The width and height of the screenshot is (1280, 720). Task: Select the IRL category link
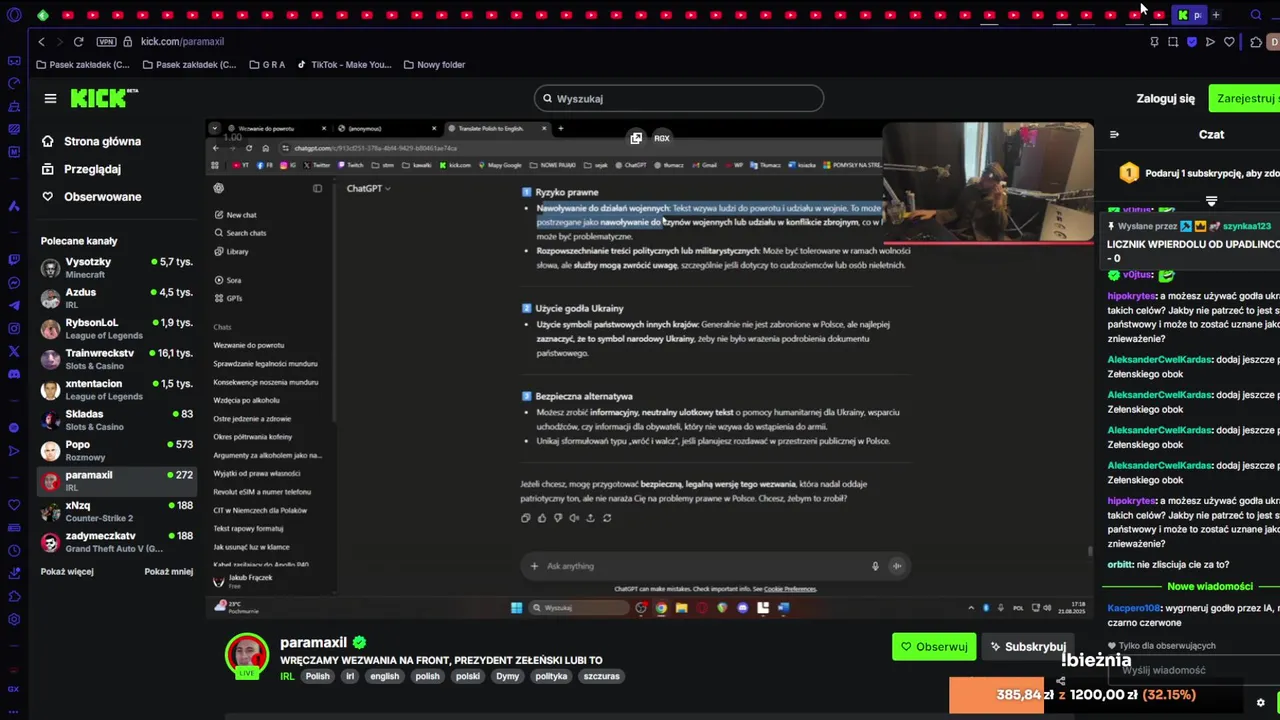287,676
